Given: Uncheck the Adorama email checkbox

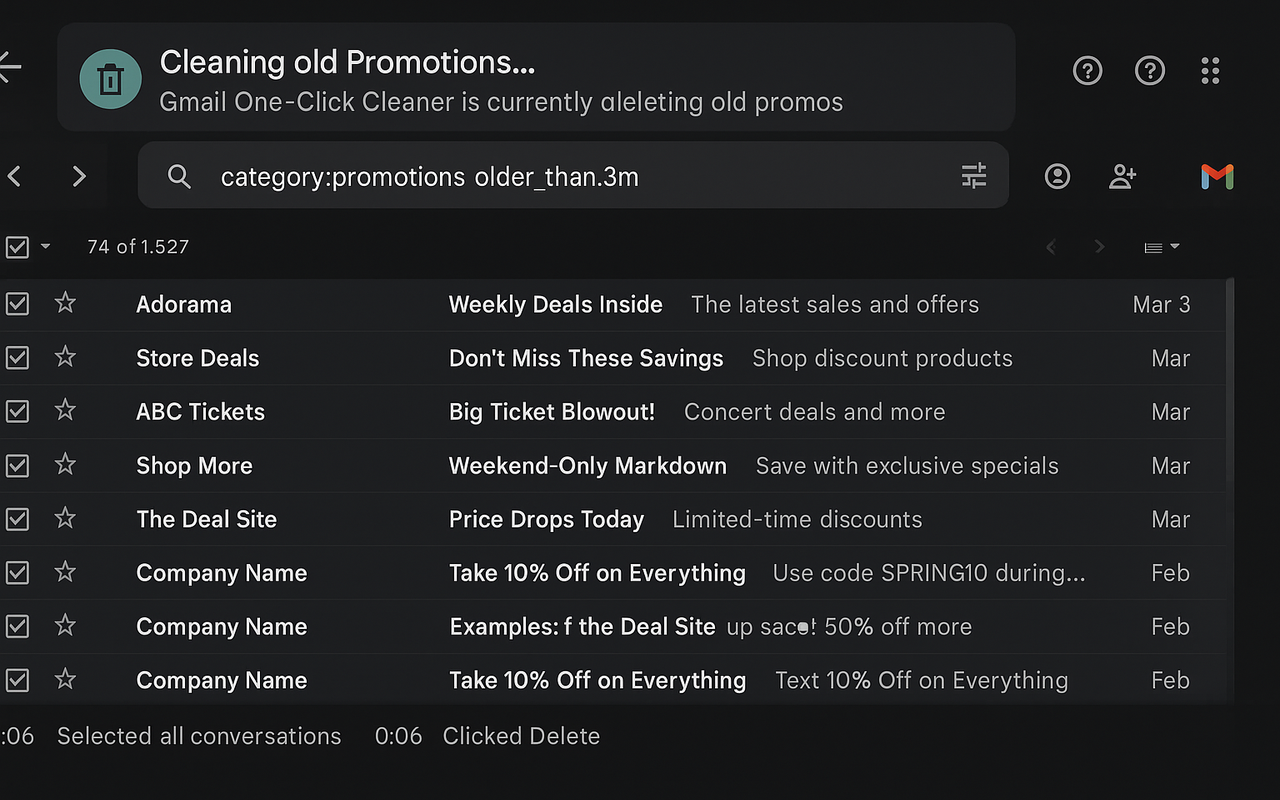Looking at the screenshot, I should point(17,304).
